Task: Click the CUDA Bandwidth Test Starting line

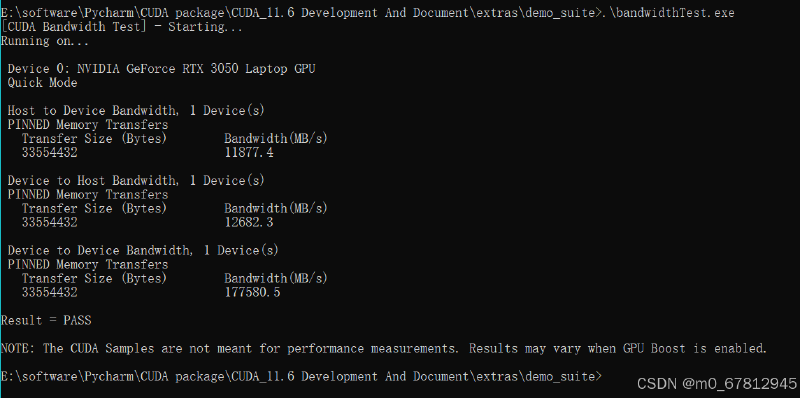Action: (122, 27)
